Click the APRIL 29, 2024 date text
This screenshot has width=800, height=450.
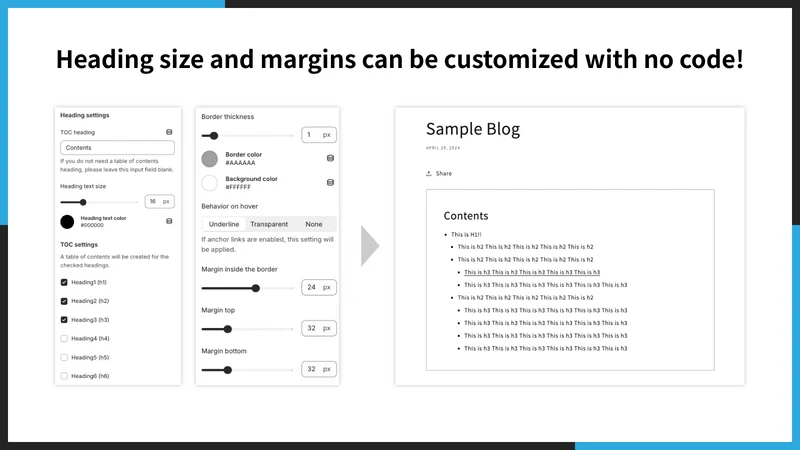pos(443,148)
